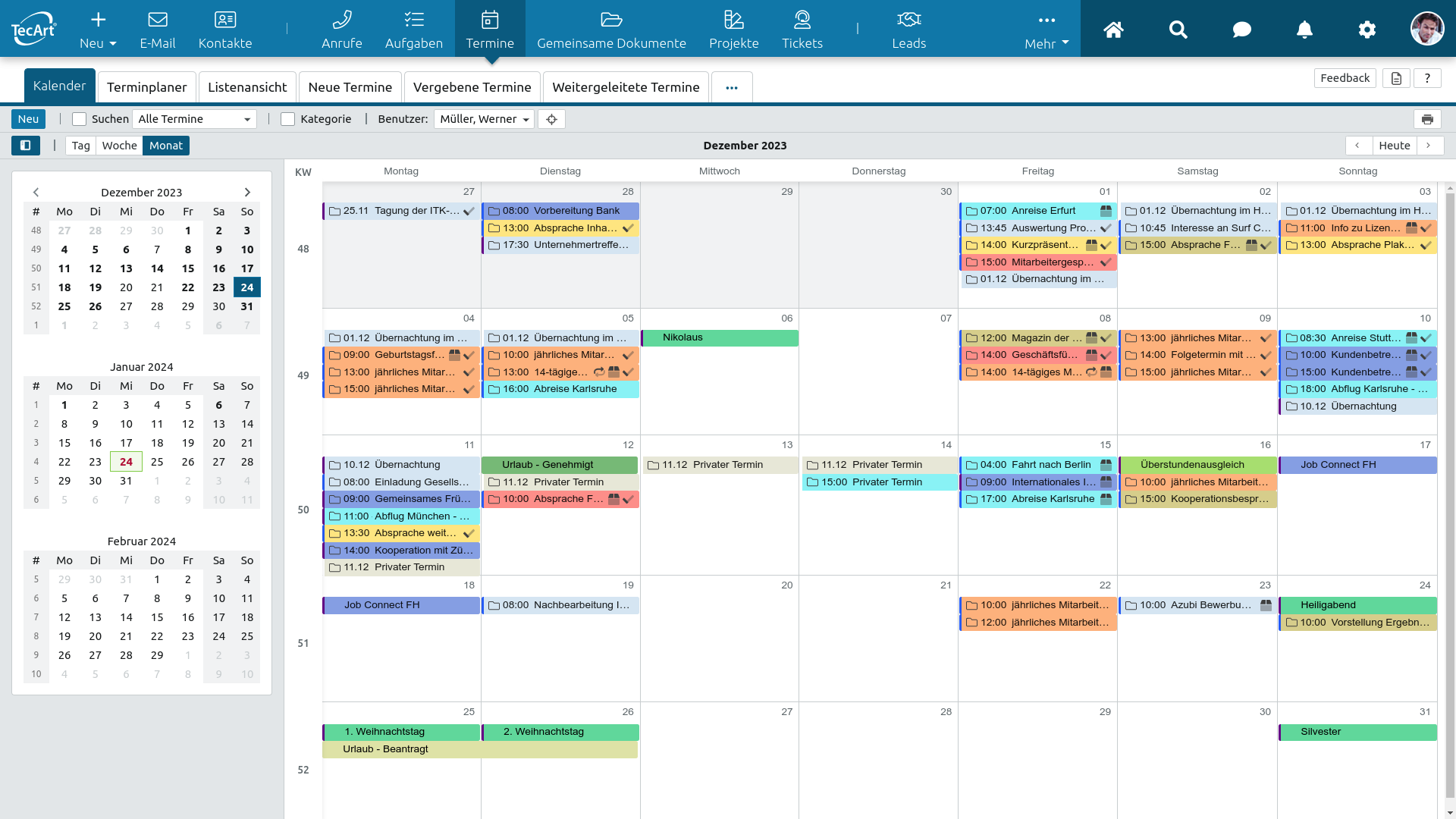Viewport: 1456px width, 819px height.
Task: Click the chat bubble icon
Action: (x=1241, y=30)
